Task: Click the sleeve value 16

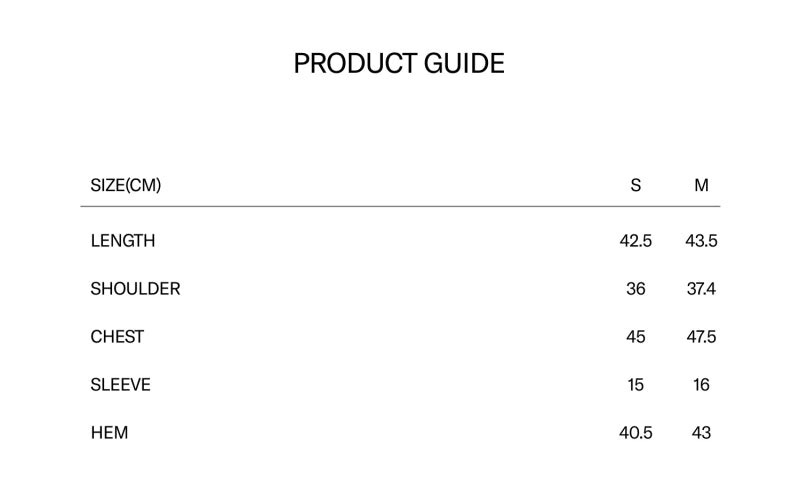Action: tap(702, 385)
